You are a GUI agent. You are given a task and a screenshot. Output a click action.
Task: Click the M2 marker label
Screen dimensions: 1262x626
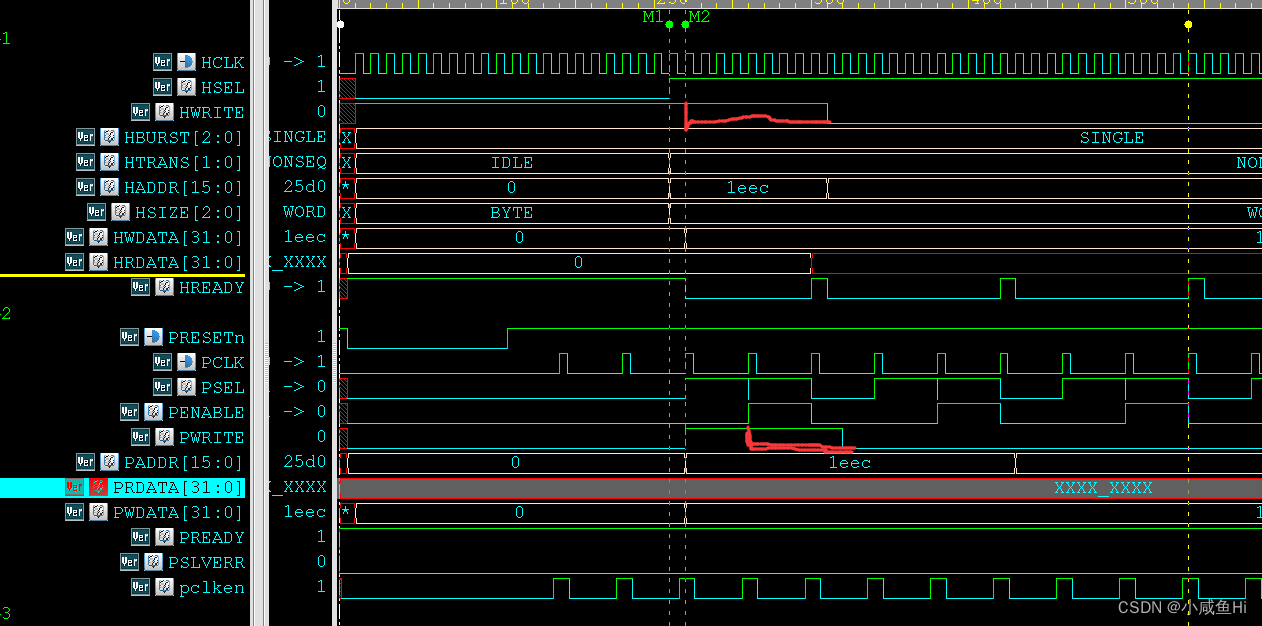click(698, 16)
